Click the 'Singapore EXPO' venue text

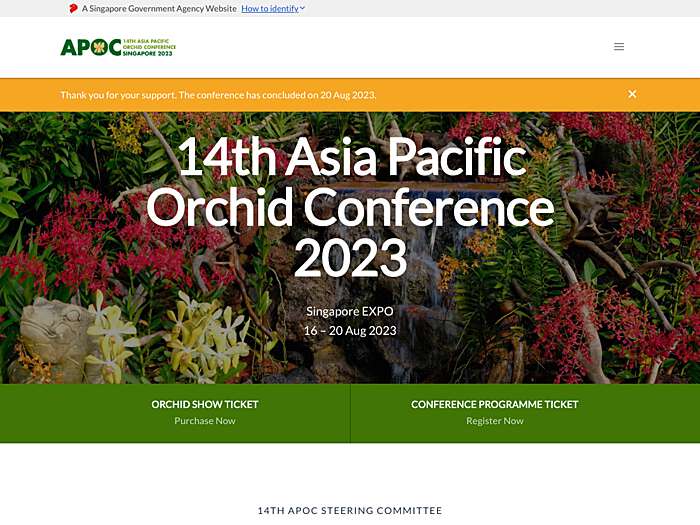click(x=350, y=312)
